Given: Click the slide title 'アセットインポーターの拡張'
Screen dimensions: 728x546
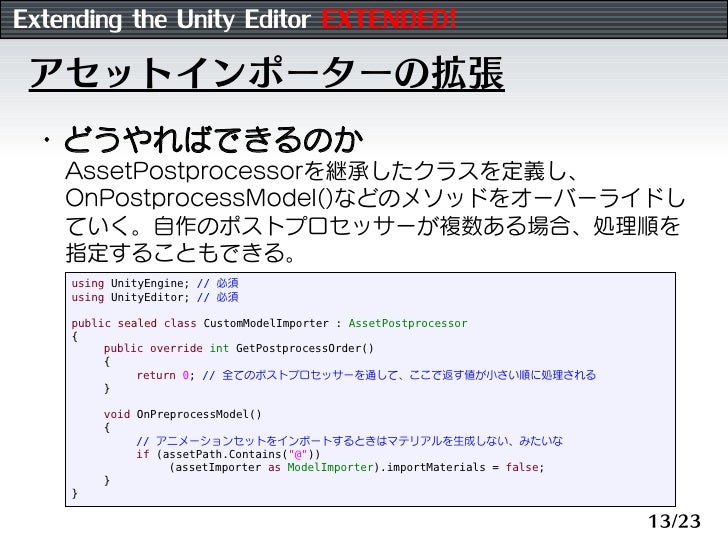Looking at the screenshot, I should tap(266, 73).
